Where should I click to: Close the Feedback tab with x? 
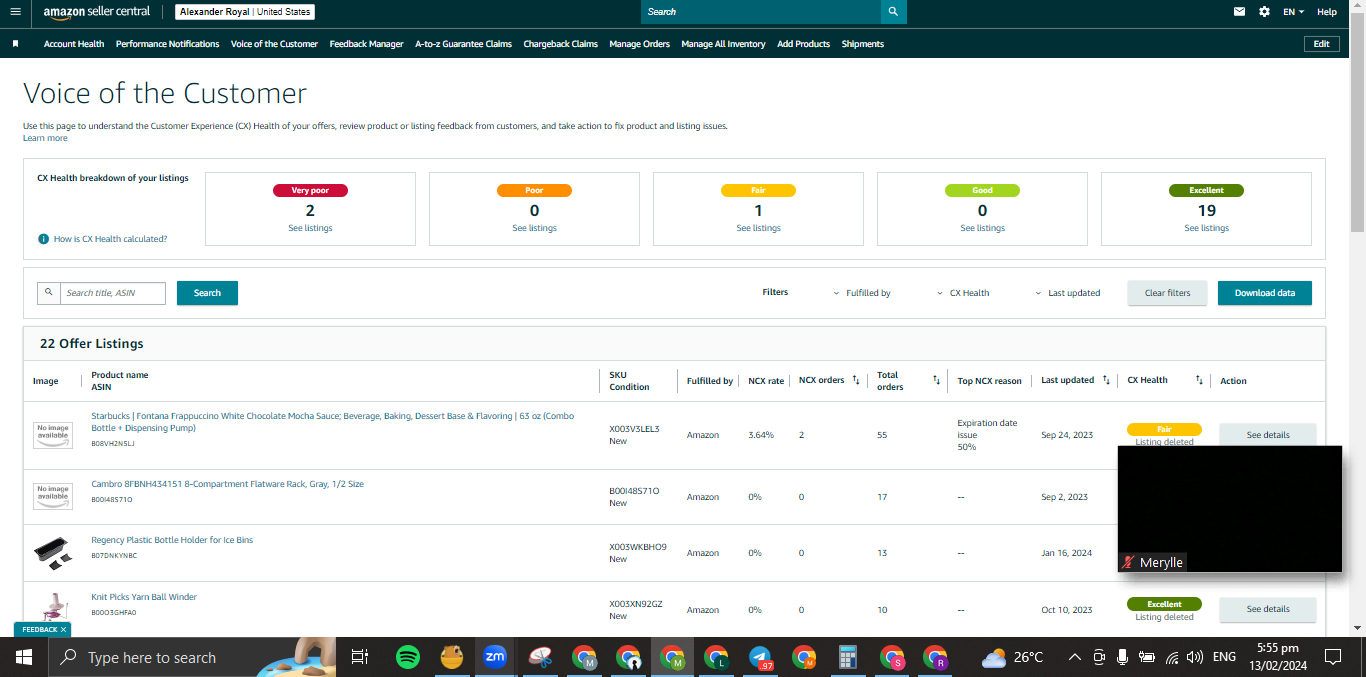tap(64, 629)
